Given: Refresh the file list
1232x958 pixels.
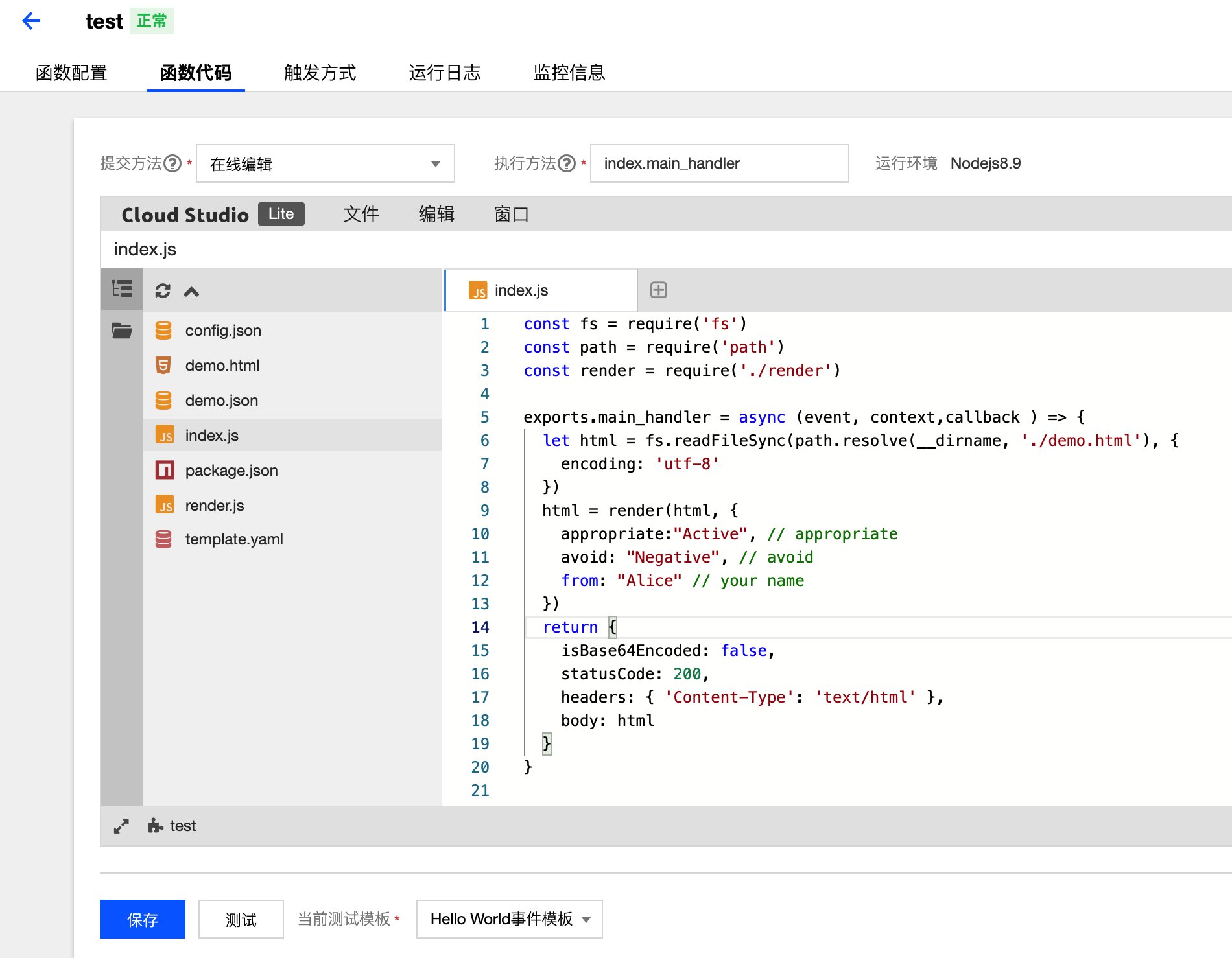Looking at the screenshot, I should [x=163, y=291].
